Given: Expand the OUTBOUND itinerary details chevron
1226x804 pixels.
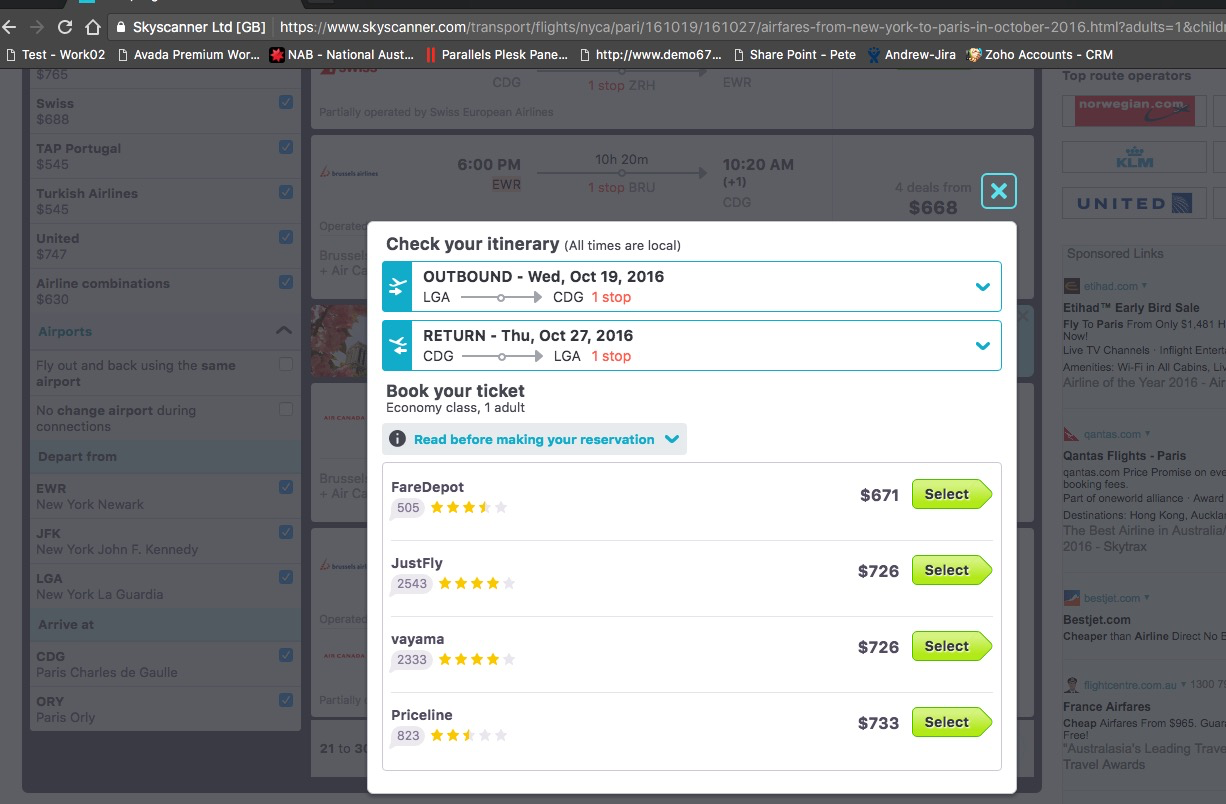Looking at the screenshot, I should [x=982, y=287].
